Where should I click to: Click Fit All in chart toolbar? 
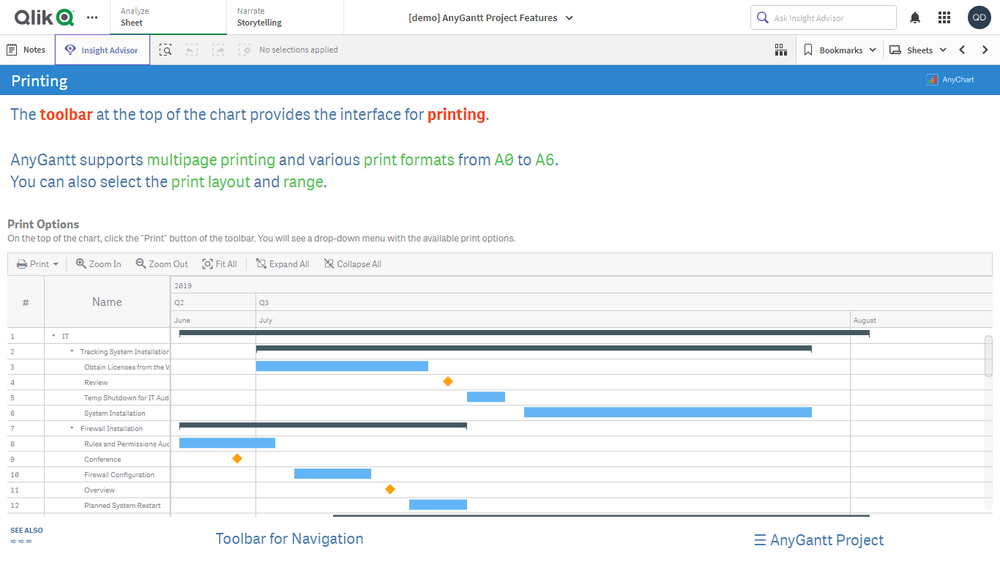click(x=219, y=264)
